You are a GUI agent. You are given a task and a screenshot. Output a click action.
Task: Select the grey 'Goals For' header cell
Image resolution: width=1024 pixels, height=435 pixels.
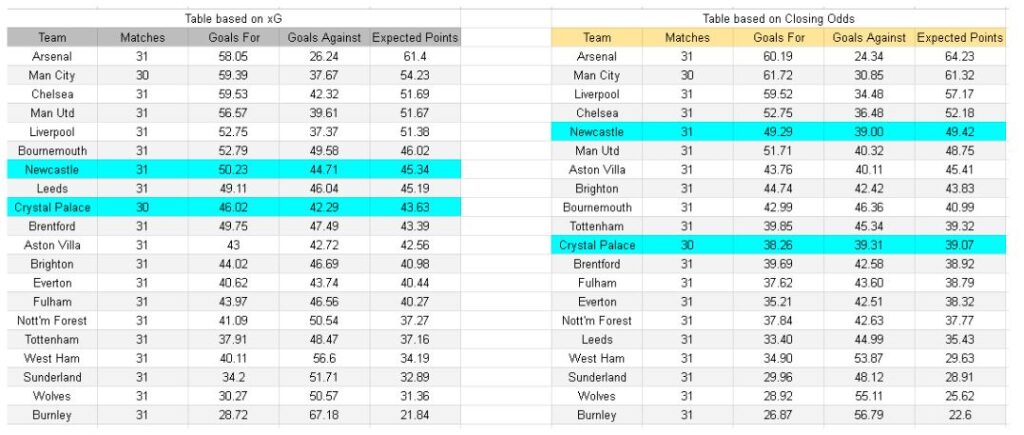234,38
